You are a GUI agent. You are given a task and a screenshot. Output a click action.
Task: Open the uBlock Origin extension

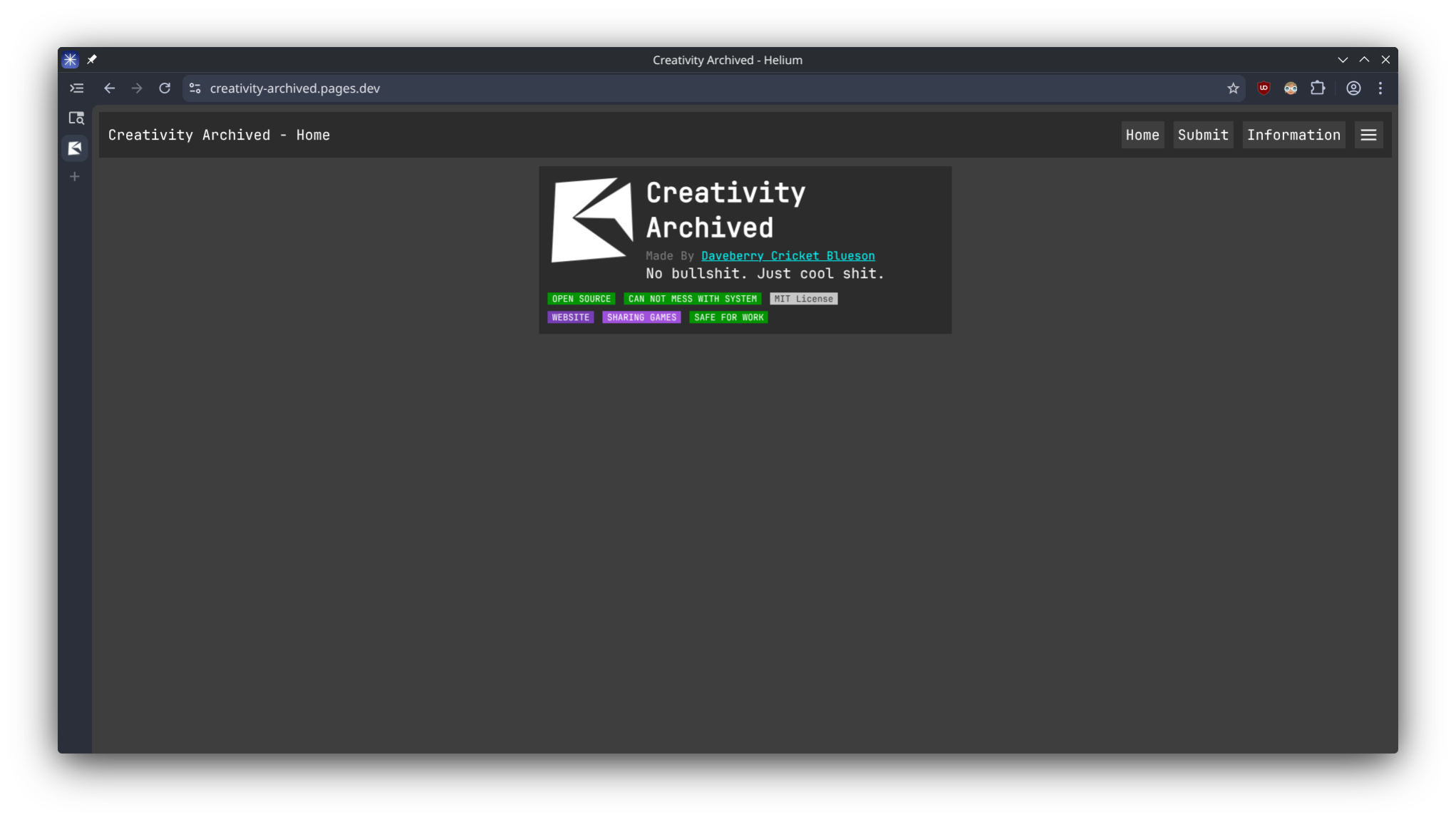(x=1263, y=88)
